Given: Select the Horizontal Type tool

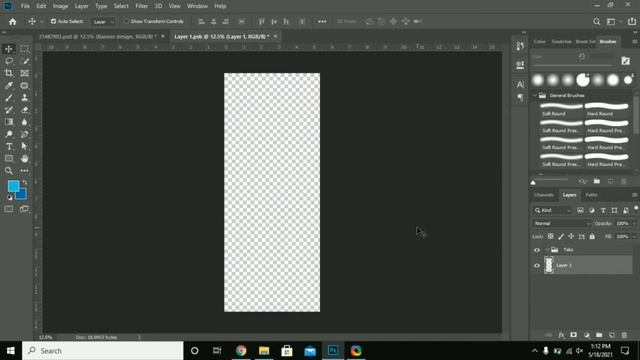Looking at the screenshot, I should [x=9, y=147].
